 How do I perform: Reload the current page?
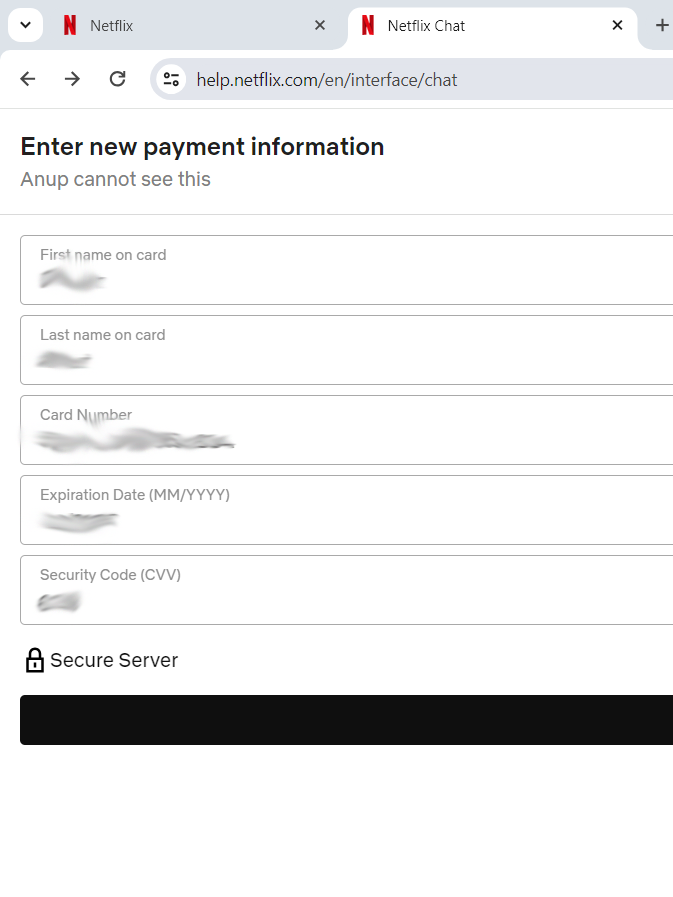click(x=117, y=79)
